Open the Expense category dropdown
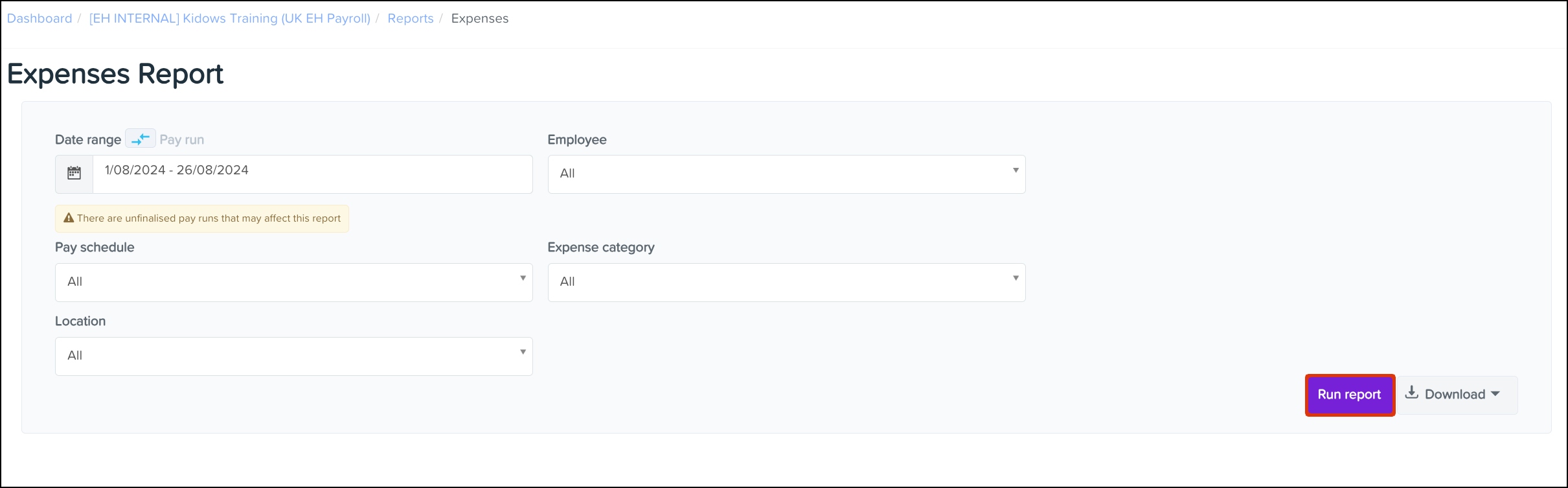Screen dimensions: 1568x488 (x=786, y=282)
